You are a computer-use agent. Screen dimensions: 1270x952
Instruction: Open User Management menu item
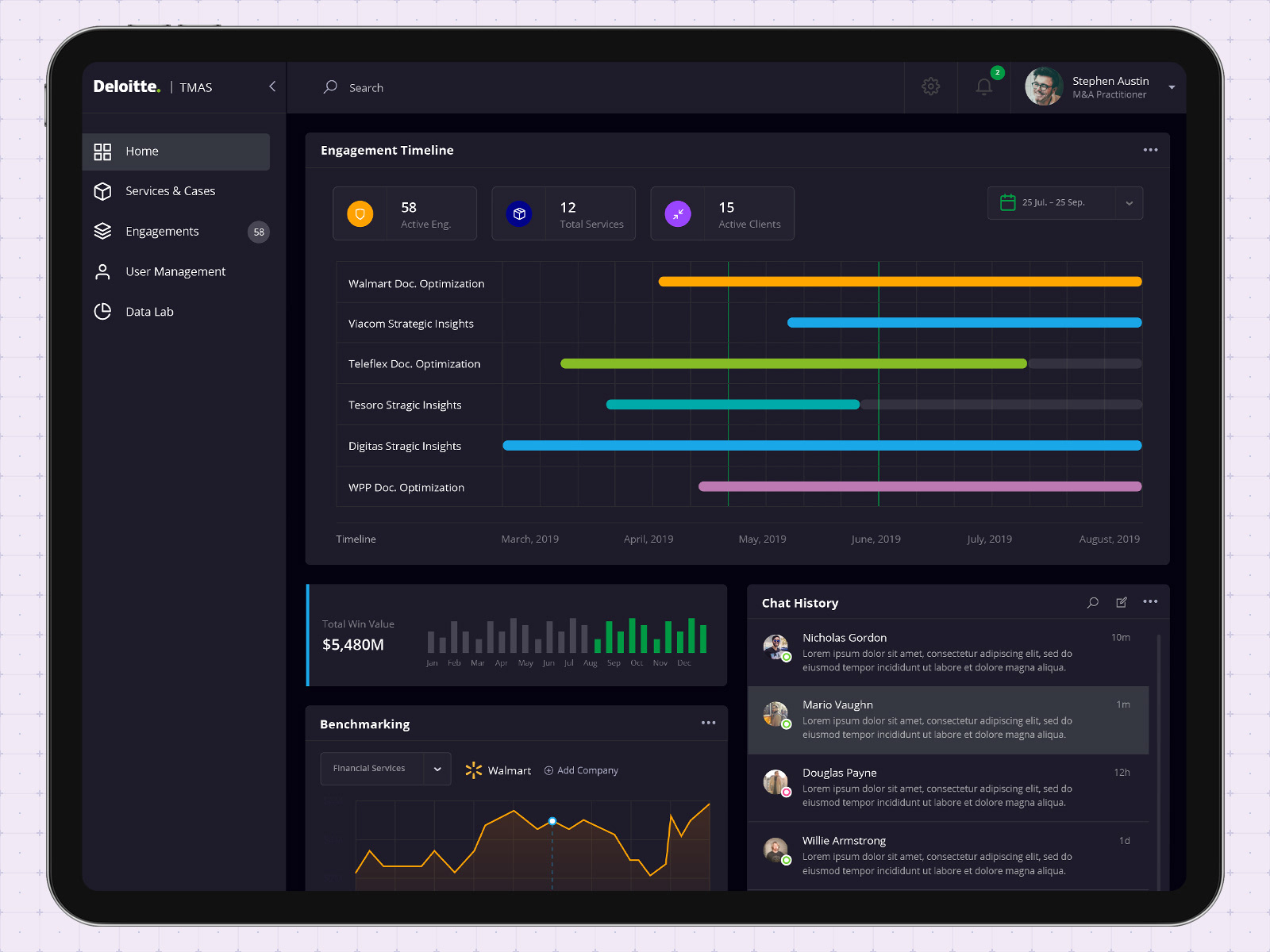click(x=176, y=271)
